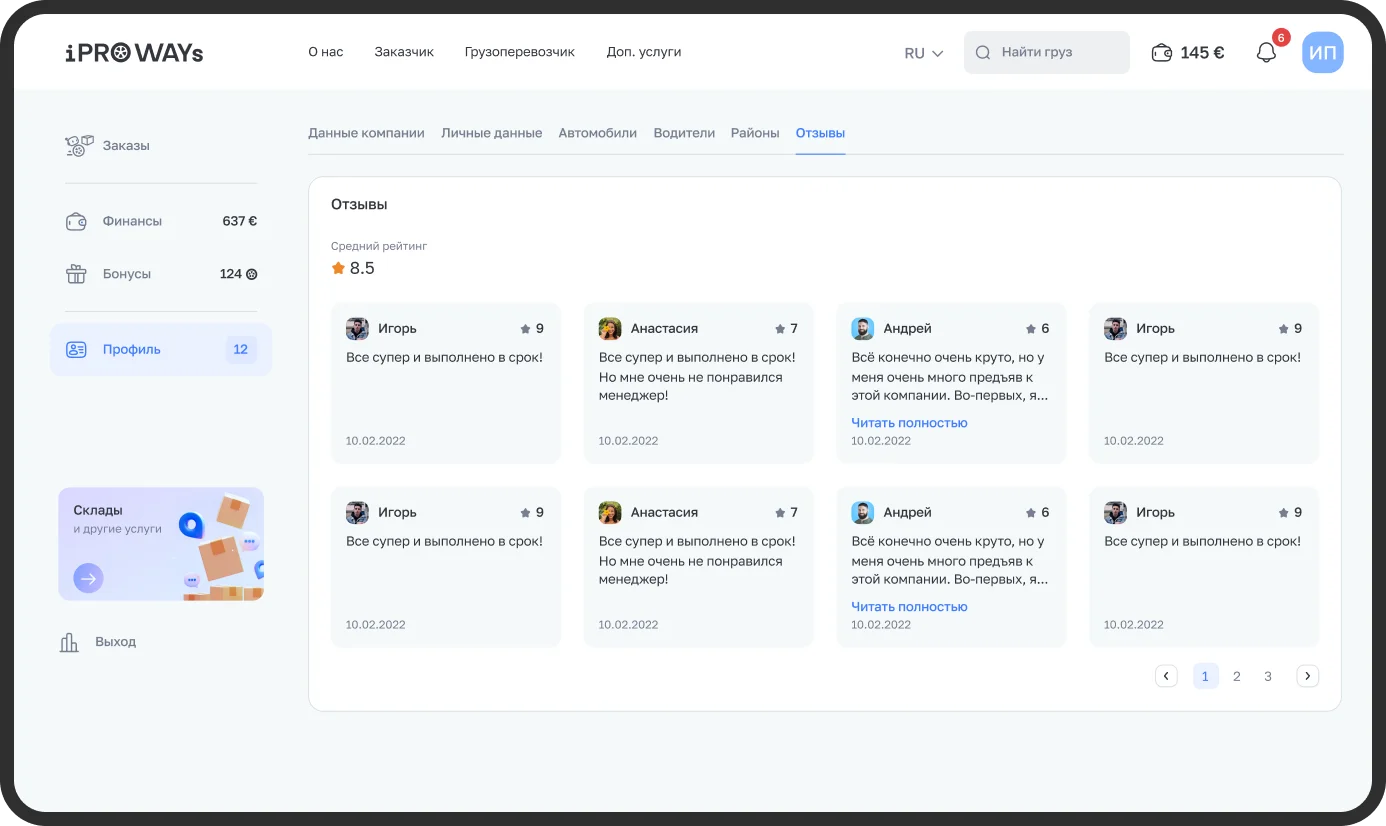Click Читать полностью in first-row Андрей review
Screen dimensions: 1386x826
[909, 423]
